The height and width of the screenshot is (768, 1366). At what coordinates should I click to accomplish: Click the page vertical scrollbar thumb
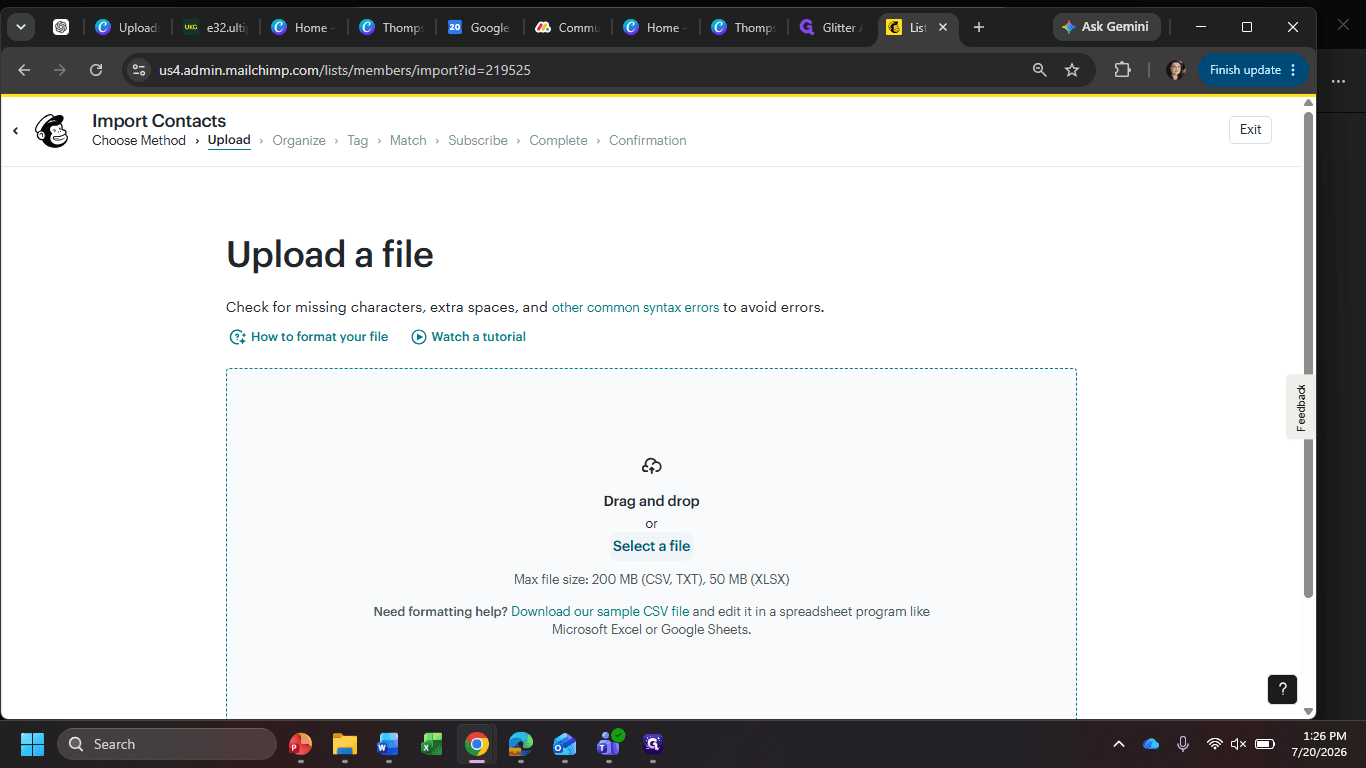click(1308, 355)
